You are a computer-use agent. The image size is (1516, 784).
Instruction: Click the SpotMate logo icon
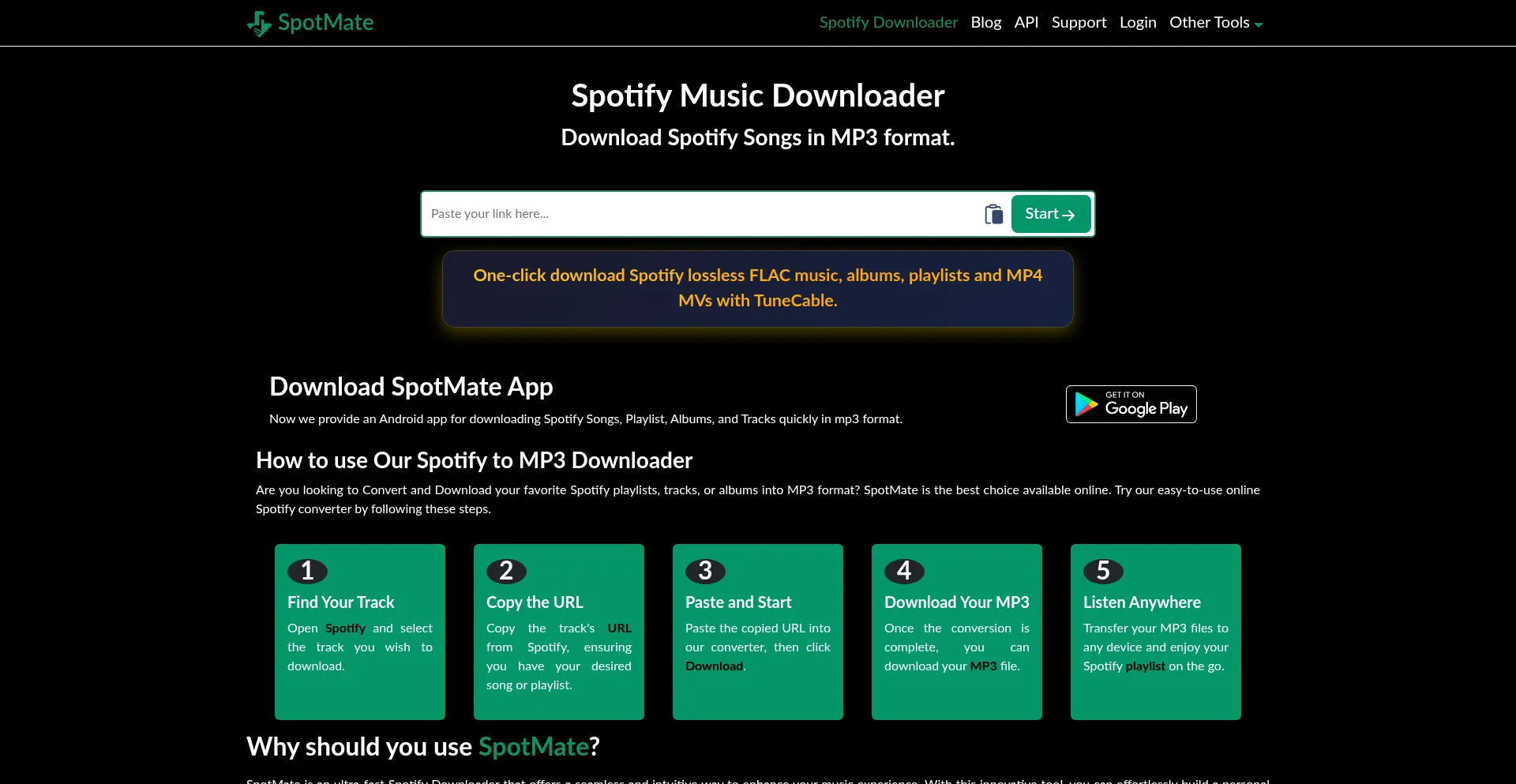(259, 23)
